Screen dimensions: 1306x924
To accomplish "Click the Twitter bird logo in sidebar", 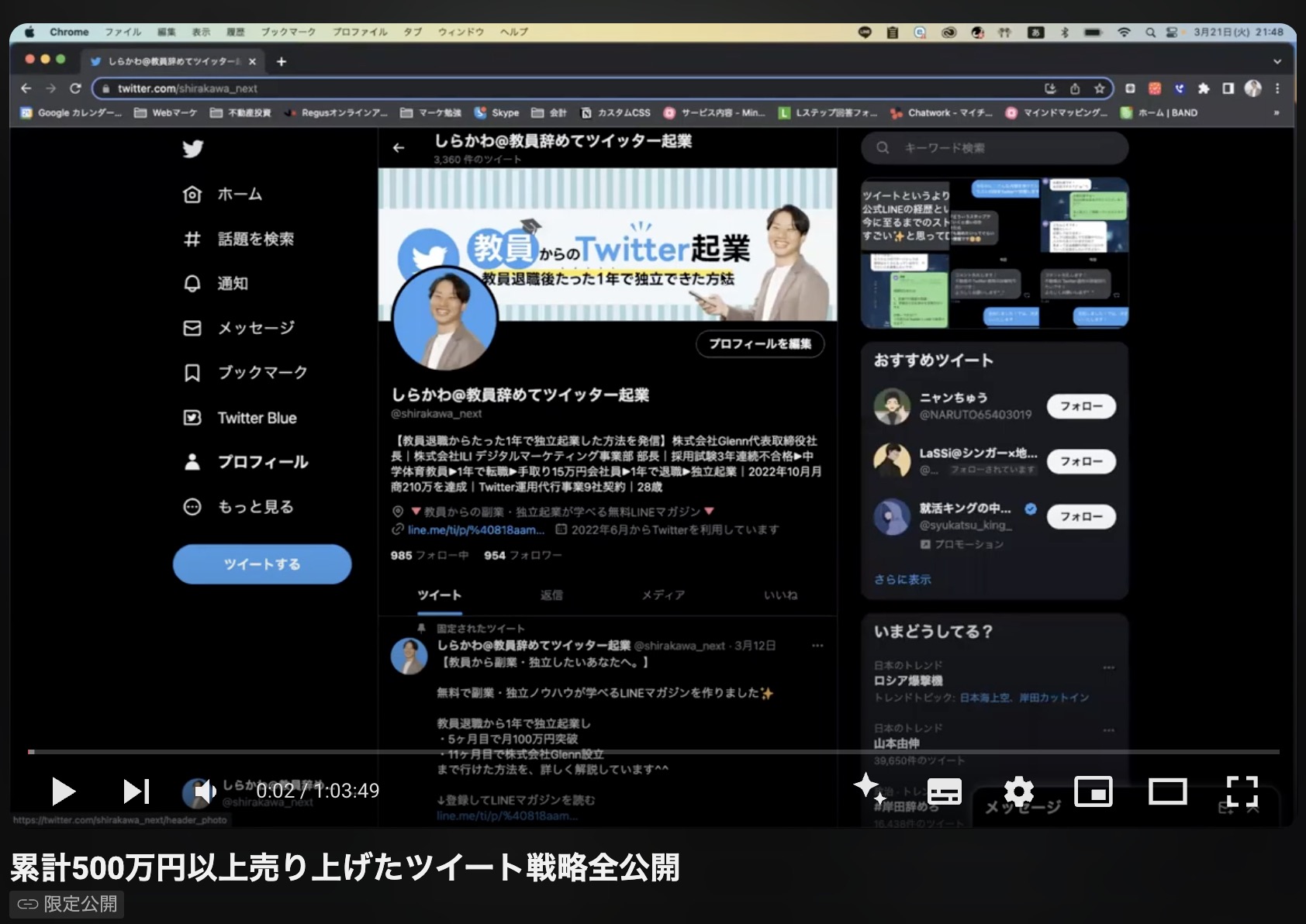I will (x=192, y=149).
